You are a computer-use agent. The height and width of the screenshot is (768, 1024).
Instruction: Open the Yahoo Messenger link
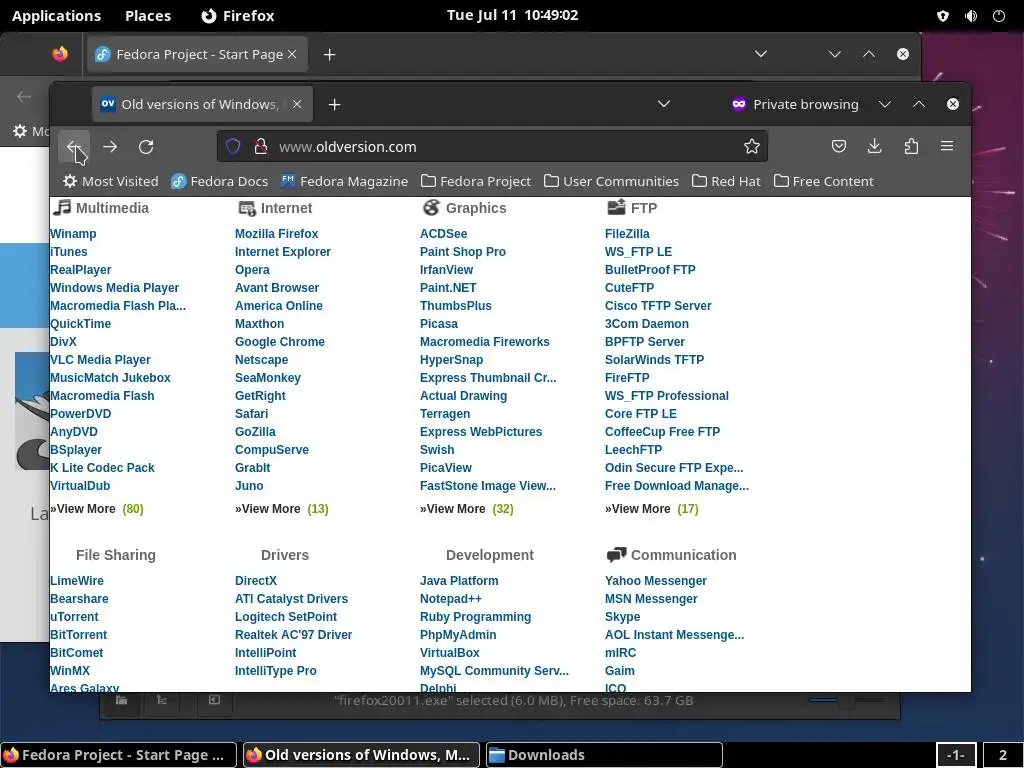pyautogui.click(x=656, y=581)
